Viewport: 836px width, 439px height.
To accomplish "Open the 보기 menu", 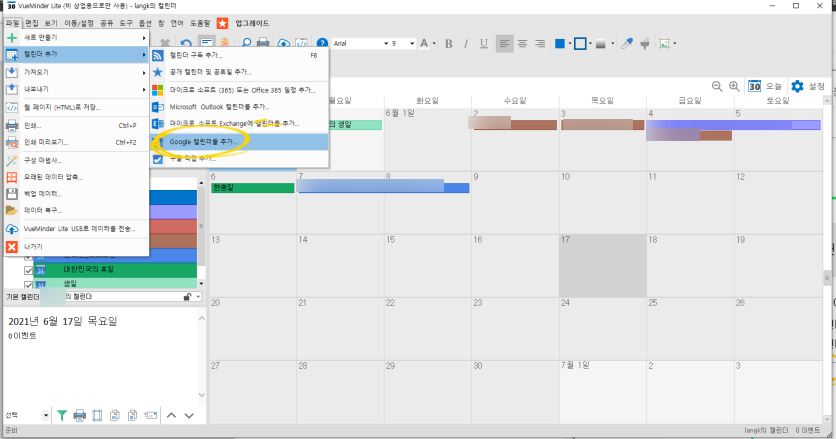I will click(51, 23).
